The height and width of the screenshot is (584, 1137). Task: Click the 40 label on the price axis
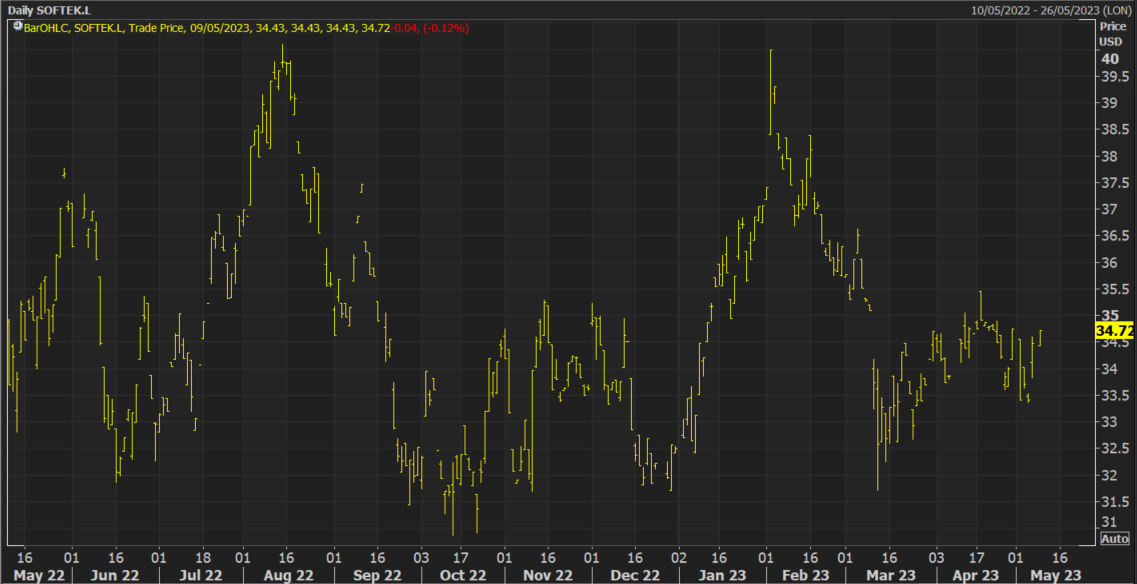pyautogui.click(x=1109, y=59)
